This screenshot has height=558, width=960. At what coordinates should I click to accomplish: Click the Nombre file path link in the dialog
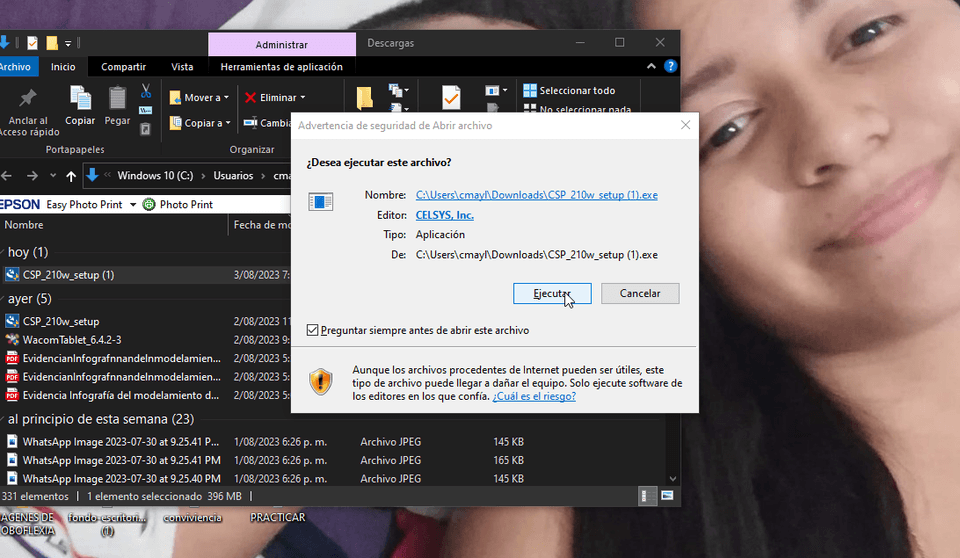(x=536, y=195)
